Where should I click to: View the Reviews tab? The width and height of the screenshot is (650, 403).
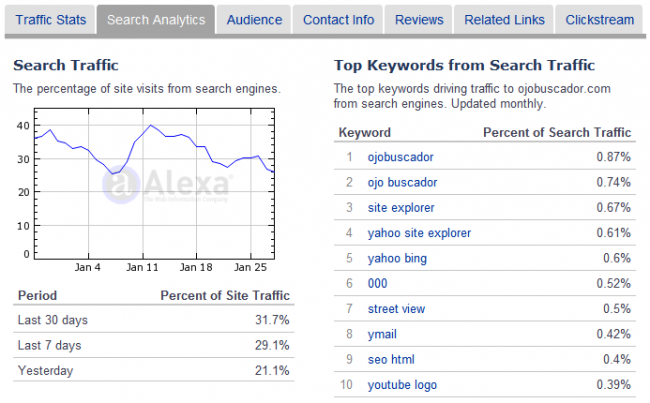[419, 20]
